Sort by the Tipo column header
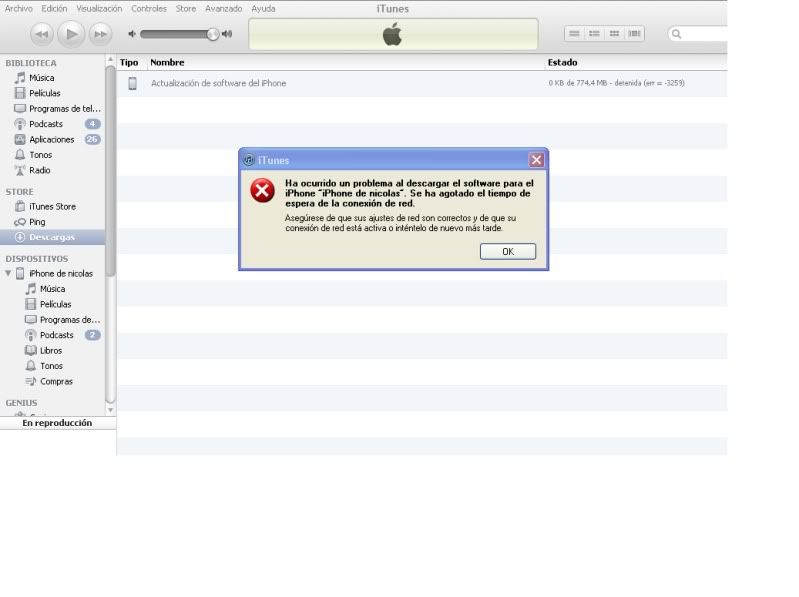799x597 pixels. [x=129, y=62]
